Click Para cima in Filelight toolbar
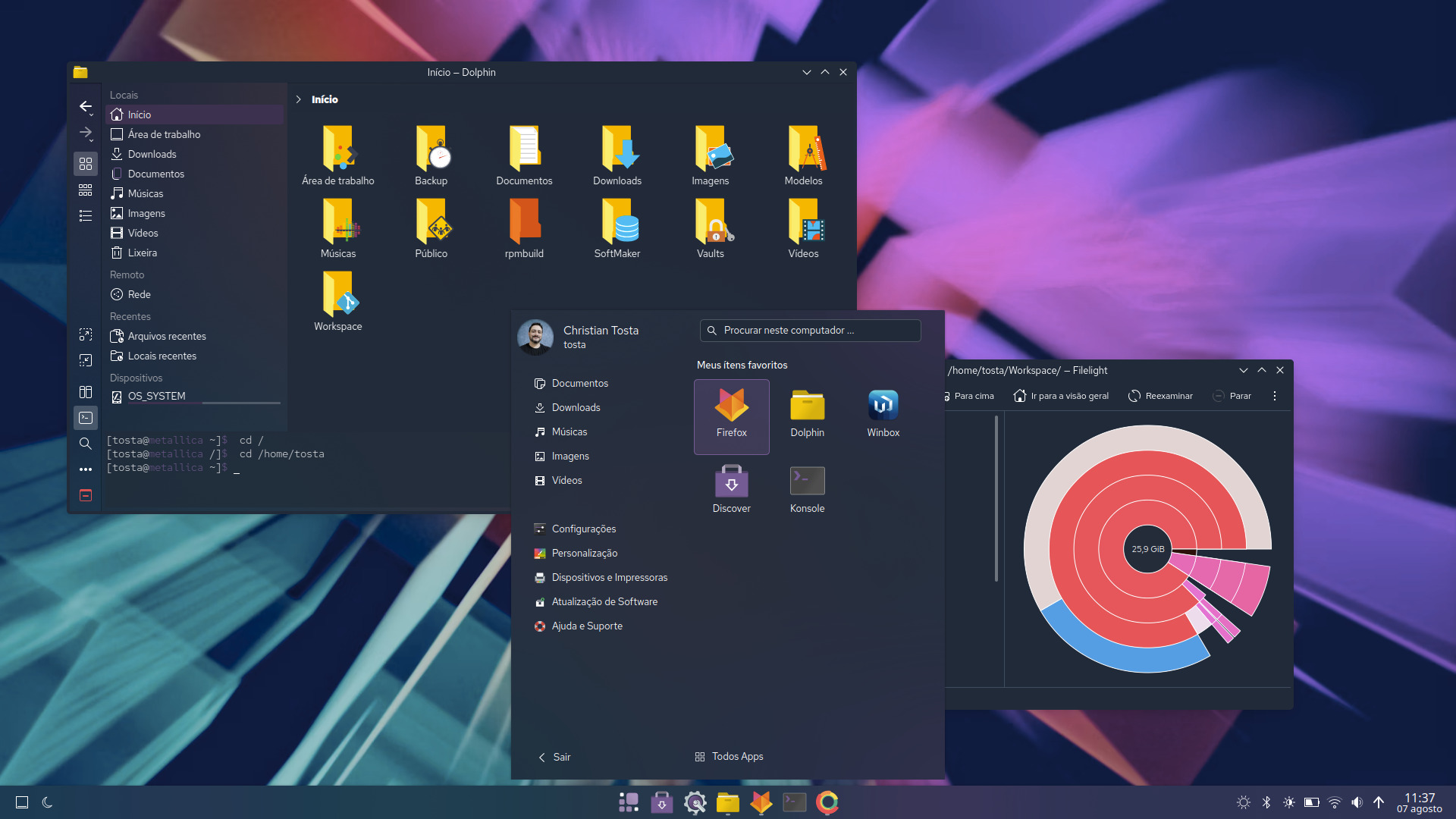Screen dimensions: 1456x819 coord(969,396)
